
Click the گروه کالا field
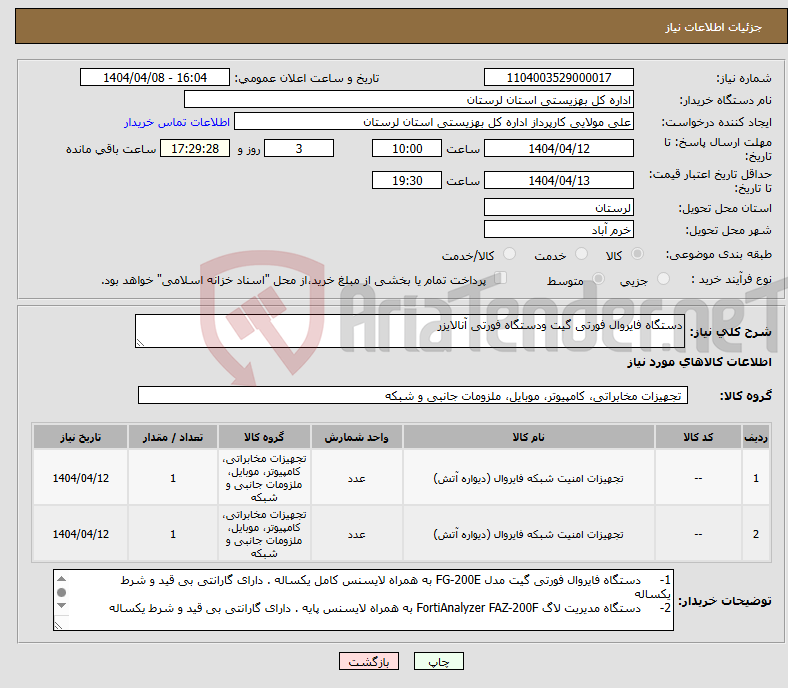pos(413,395)
